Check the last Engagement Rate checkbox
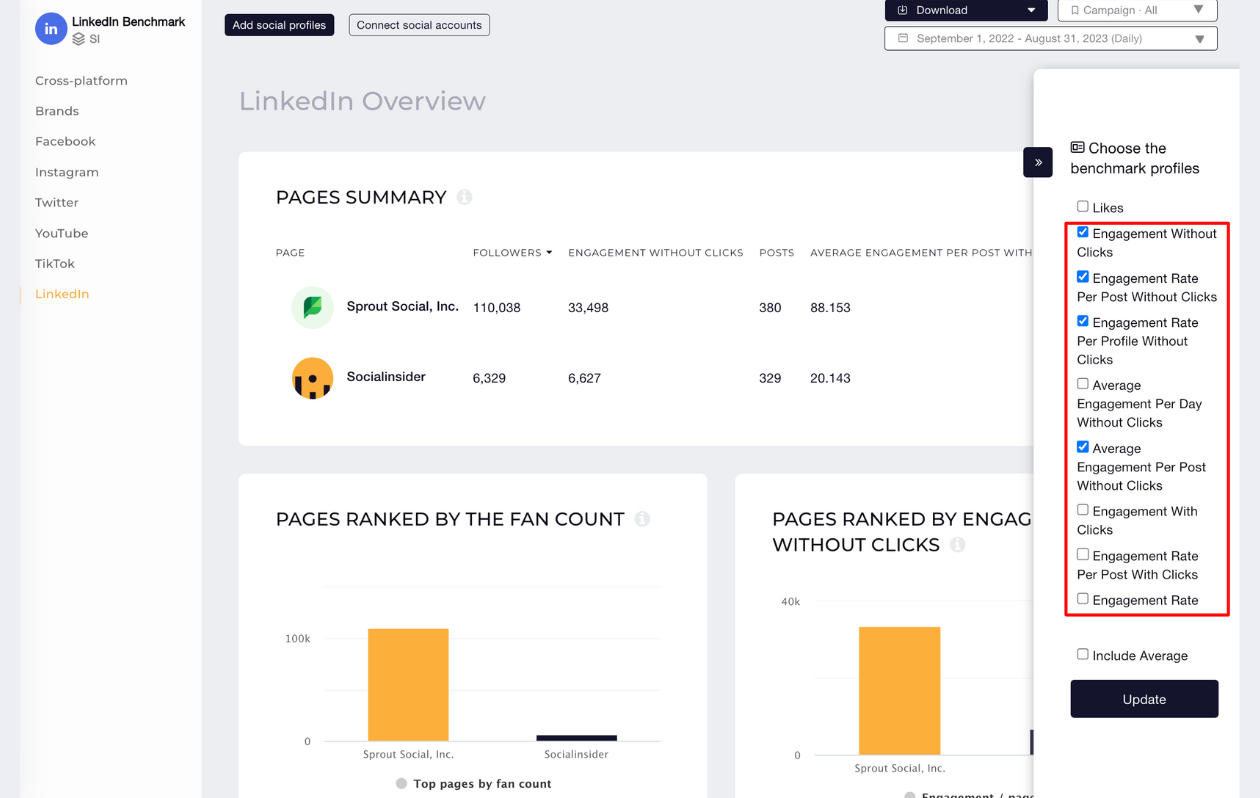The height and width of the screenshot is (798, 1260). (x=1082, y=599)
